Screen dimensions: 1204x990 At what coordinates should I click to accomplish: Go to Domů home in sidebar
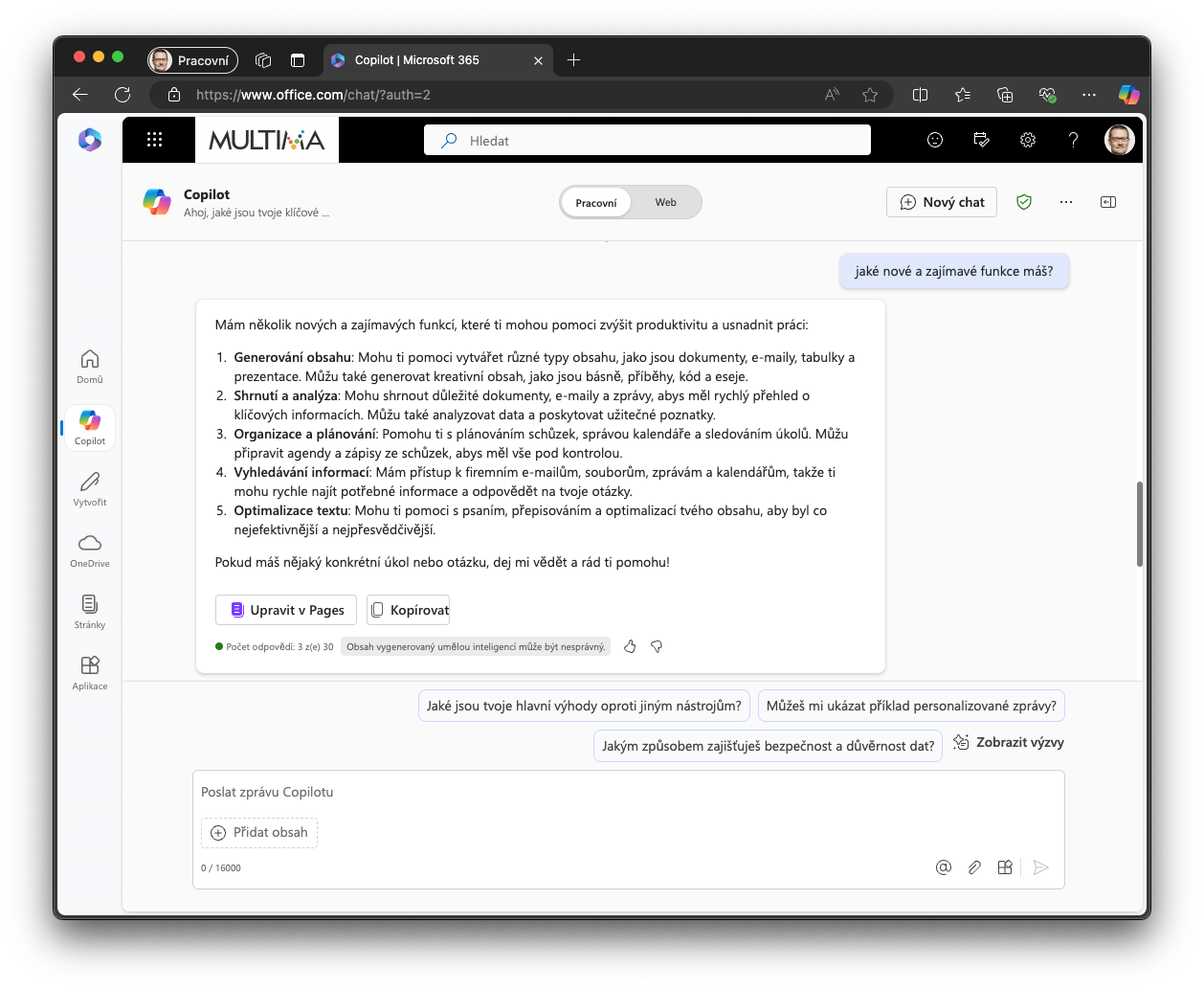click(90, 366)
